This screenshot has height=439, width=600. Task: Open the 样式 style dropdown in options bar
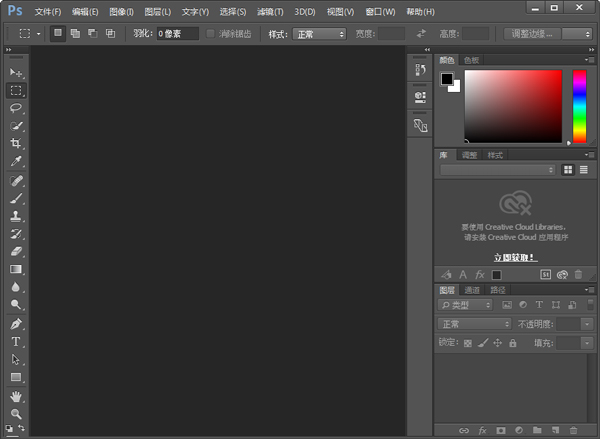coord(319,34)
